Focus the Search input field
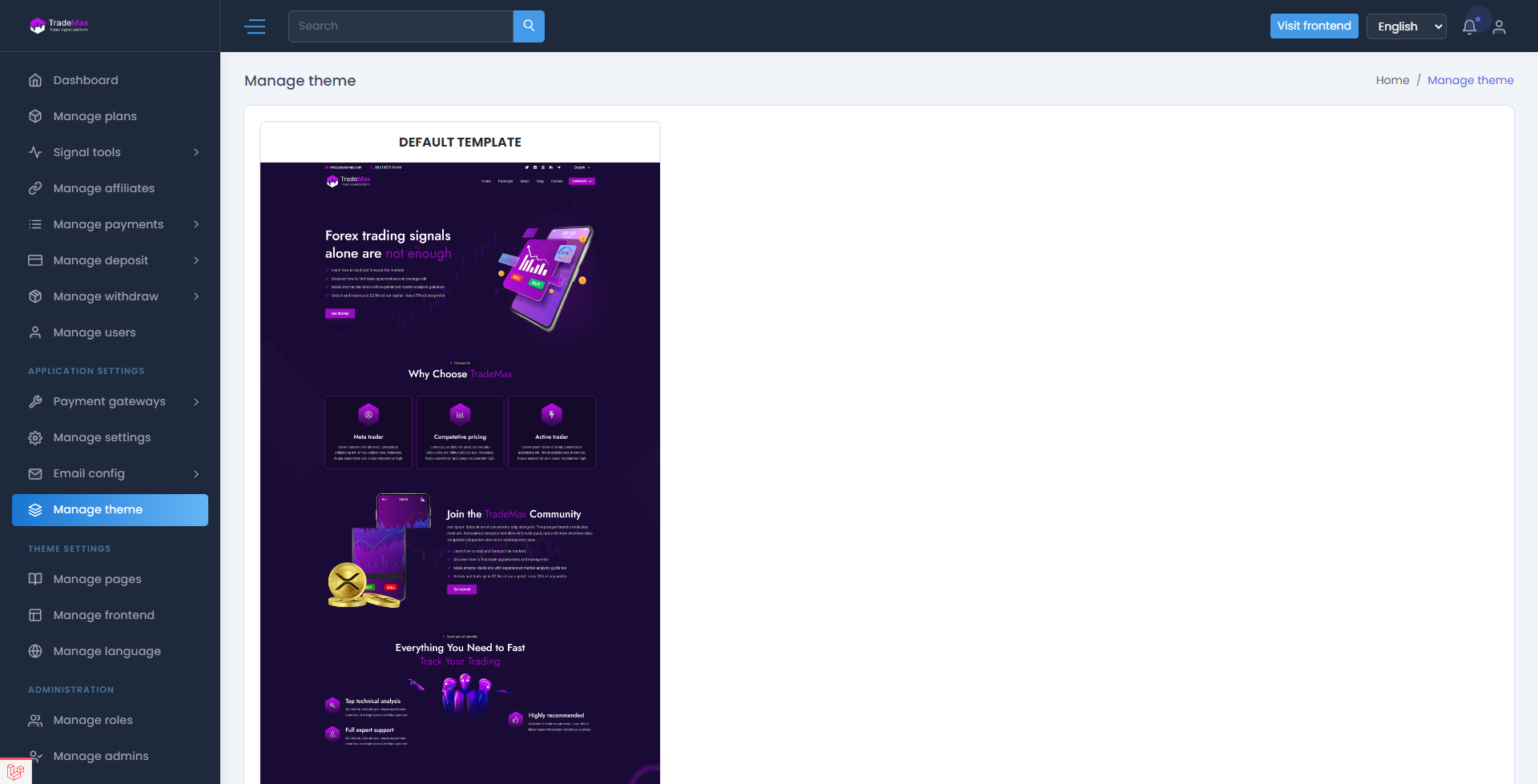The width and height of the screenshot is (1538, 784). pyautogui.click(x=401, y=26)
